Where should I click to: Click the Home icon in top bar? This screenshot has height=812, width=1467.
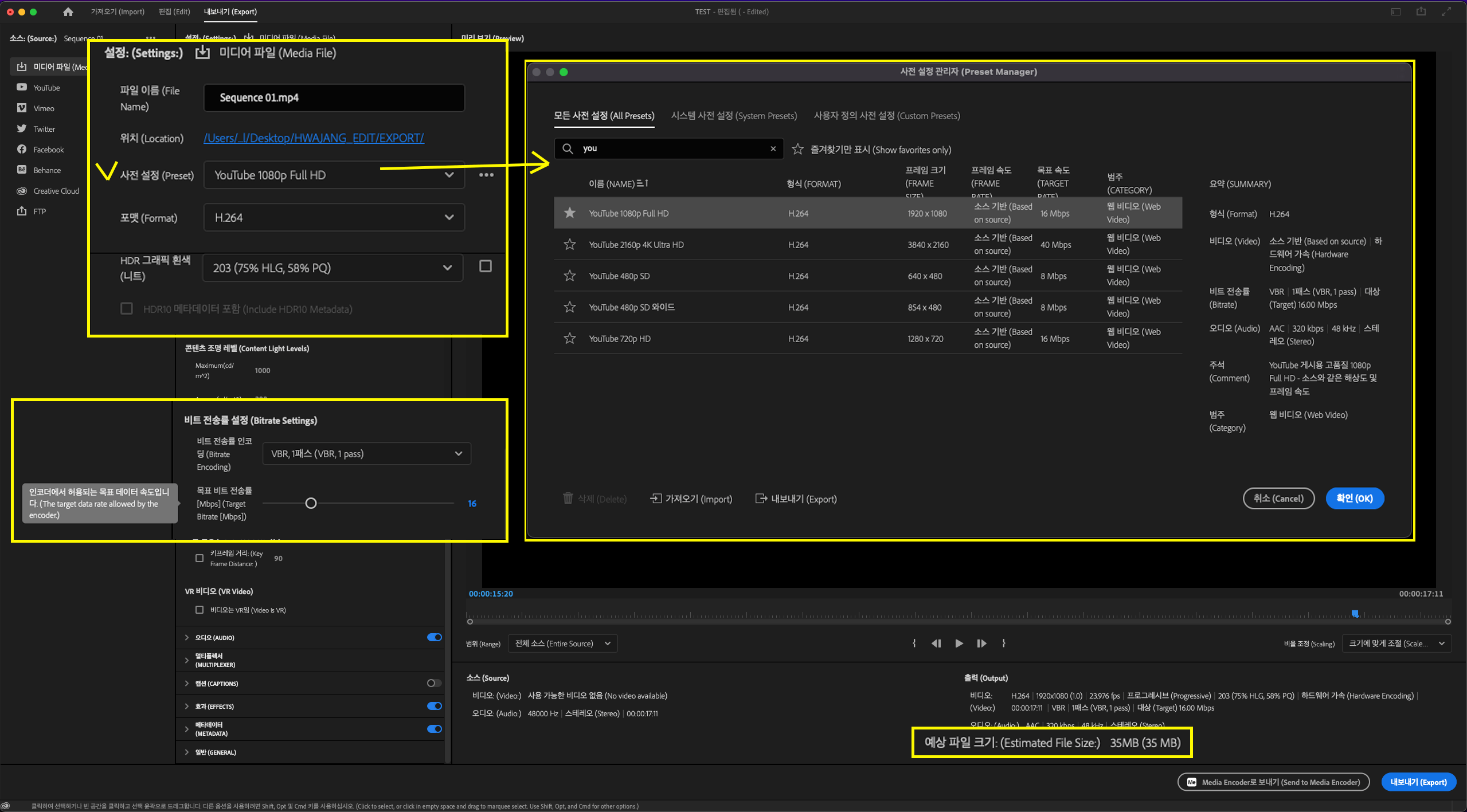68,11
